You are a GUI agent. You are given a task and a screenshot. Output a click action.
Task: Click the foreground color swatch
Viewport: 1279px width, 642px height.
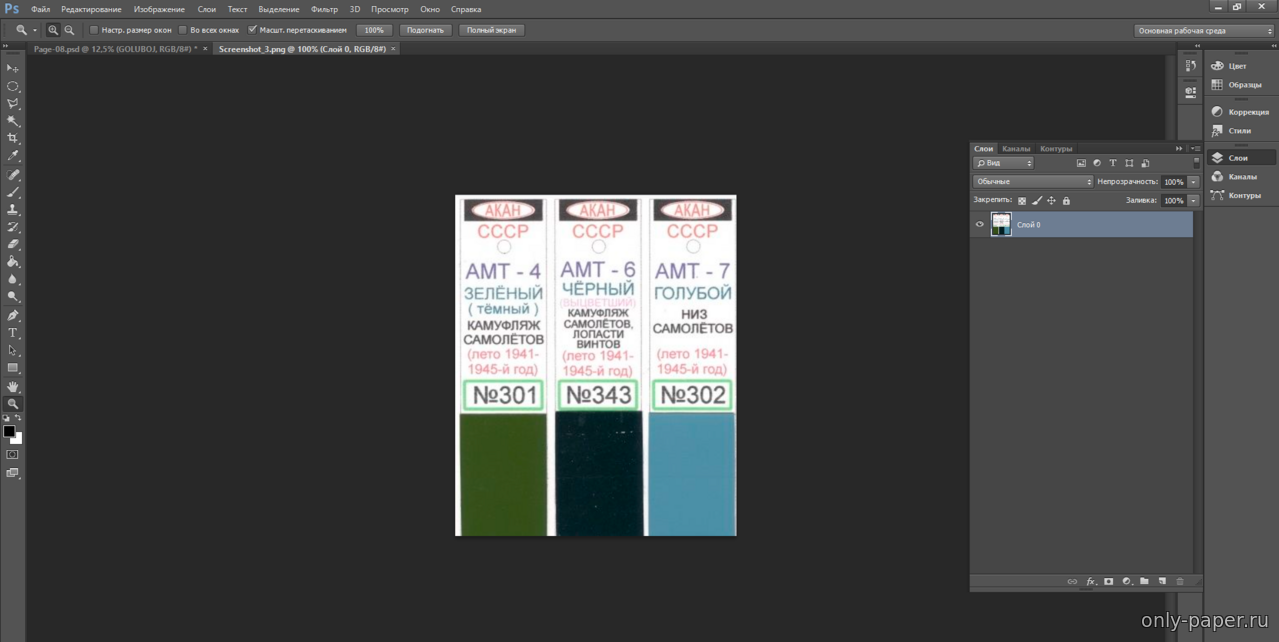(x=9, y=431)
